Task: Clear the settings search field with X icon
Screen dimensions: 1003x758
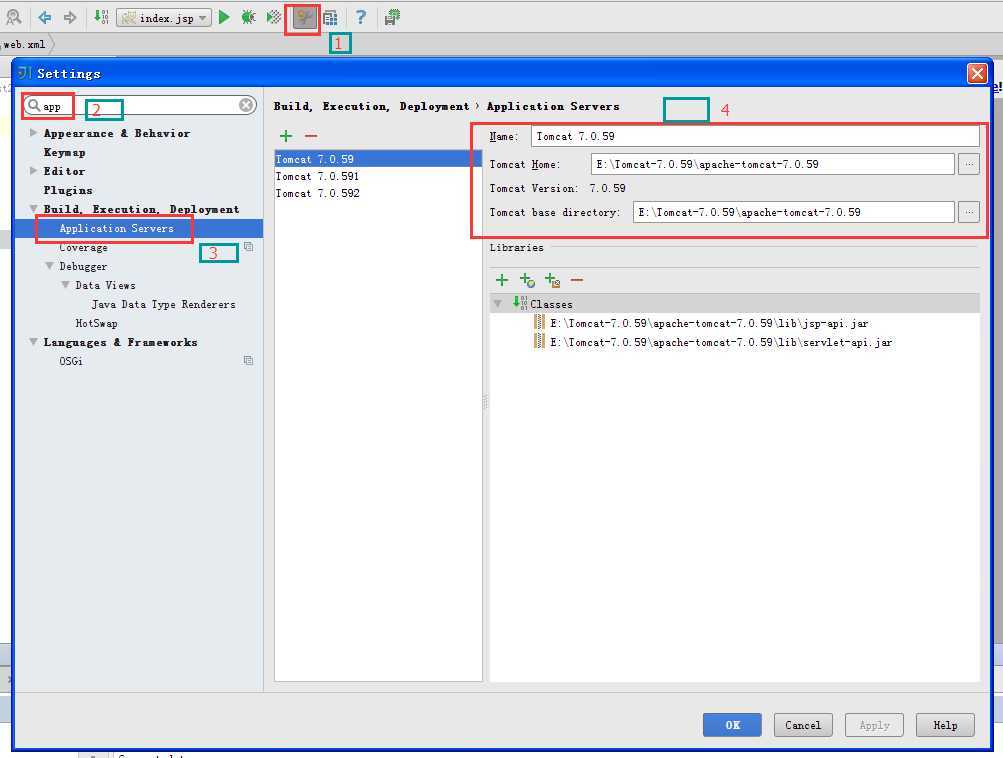Action: pyautogui.click(x=246, y=105)
